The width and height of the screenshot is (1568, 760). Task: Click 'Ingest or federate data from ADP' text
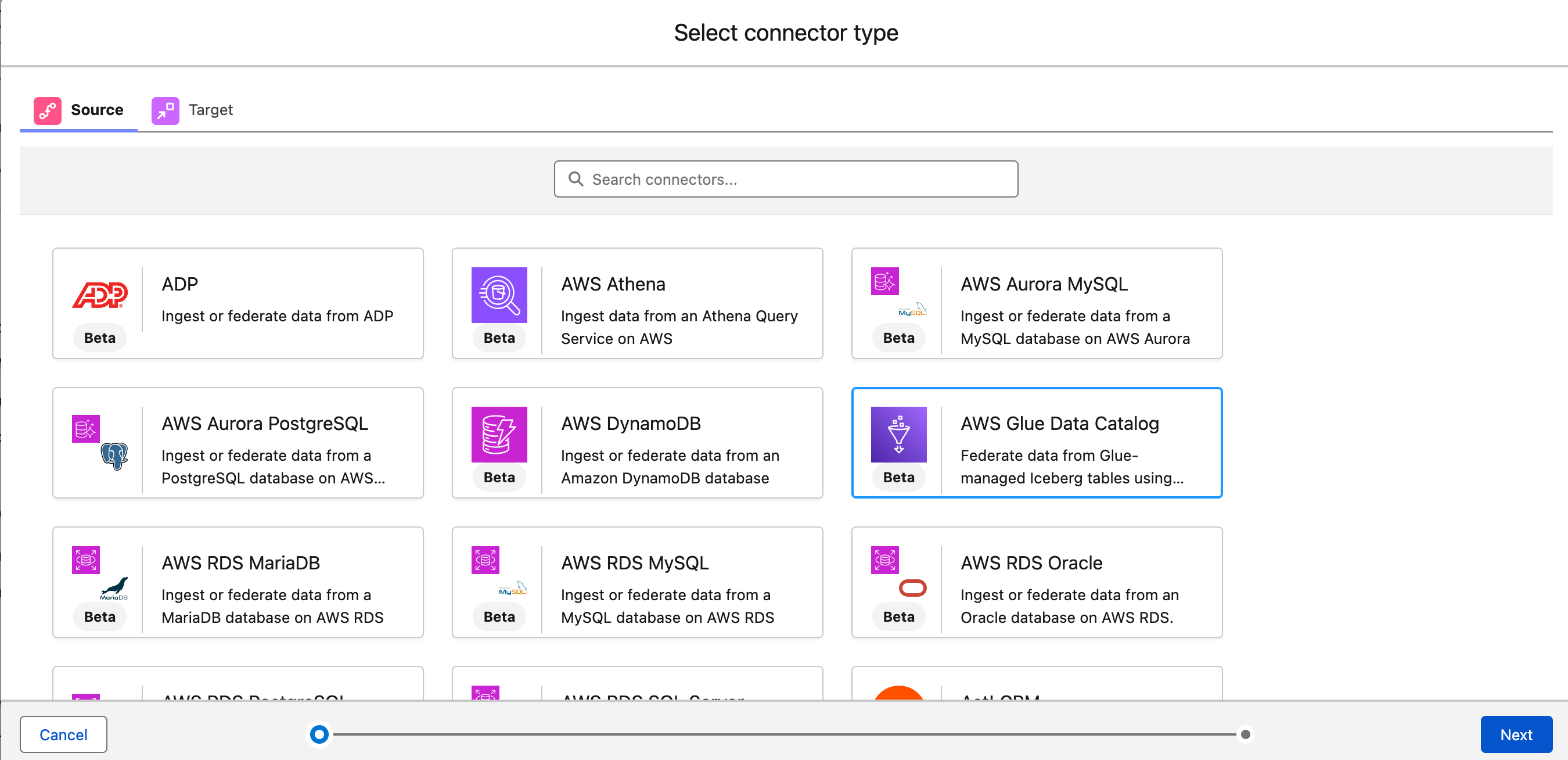[x=277, y=316]
